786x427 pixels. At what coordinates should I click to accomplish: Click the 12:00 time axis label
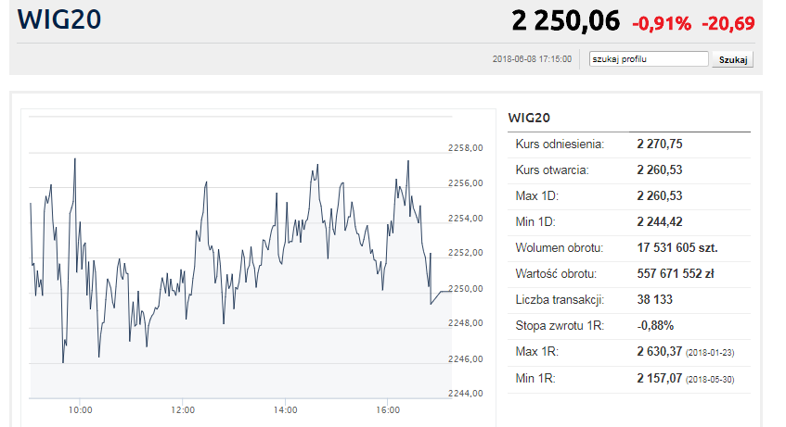(183, 410)
